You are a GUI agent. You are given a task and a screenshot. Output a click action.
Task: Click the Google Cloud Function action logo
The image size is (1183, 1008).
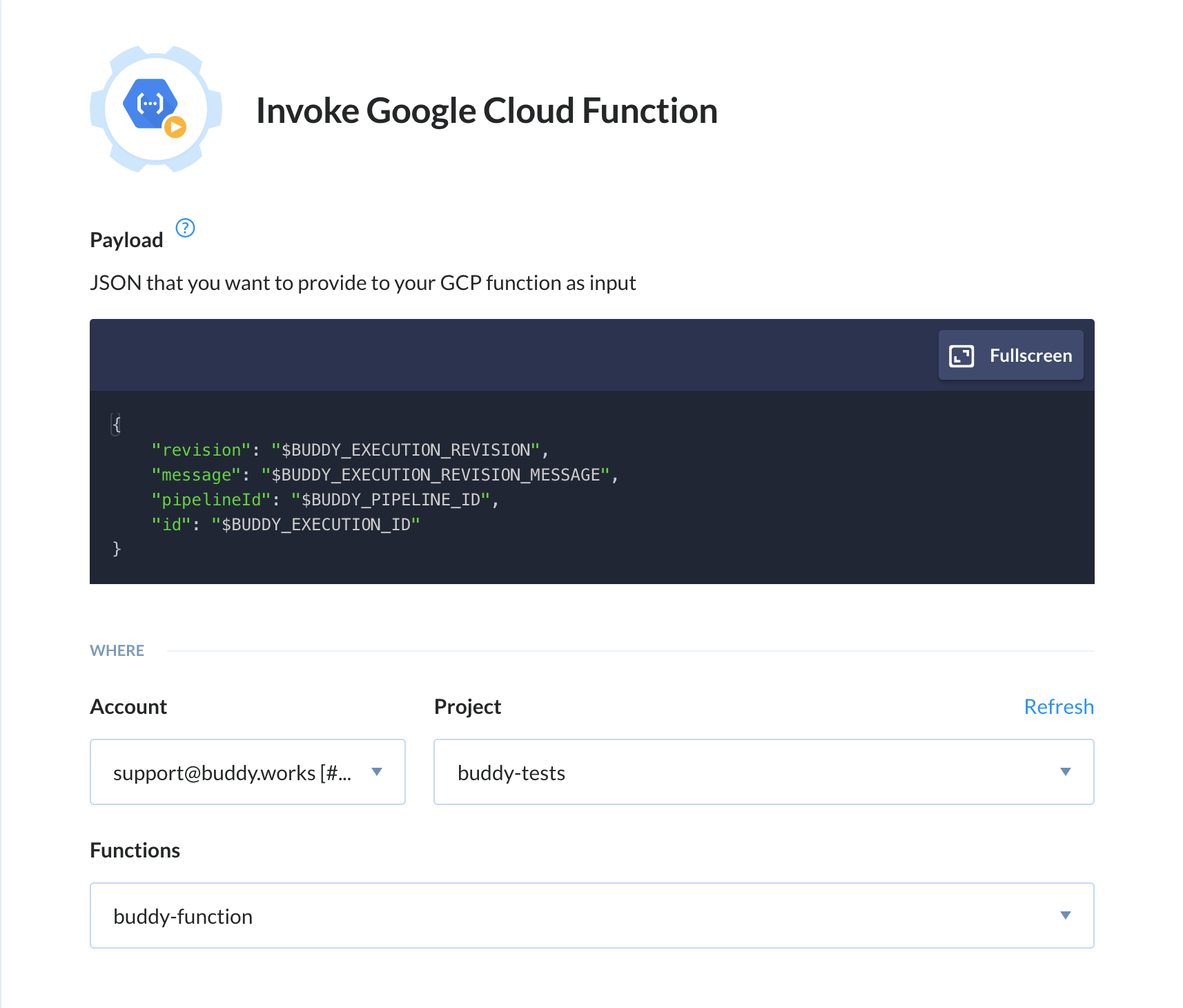[156, 109]
